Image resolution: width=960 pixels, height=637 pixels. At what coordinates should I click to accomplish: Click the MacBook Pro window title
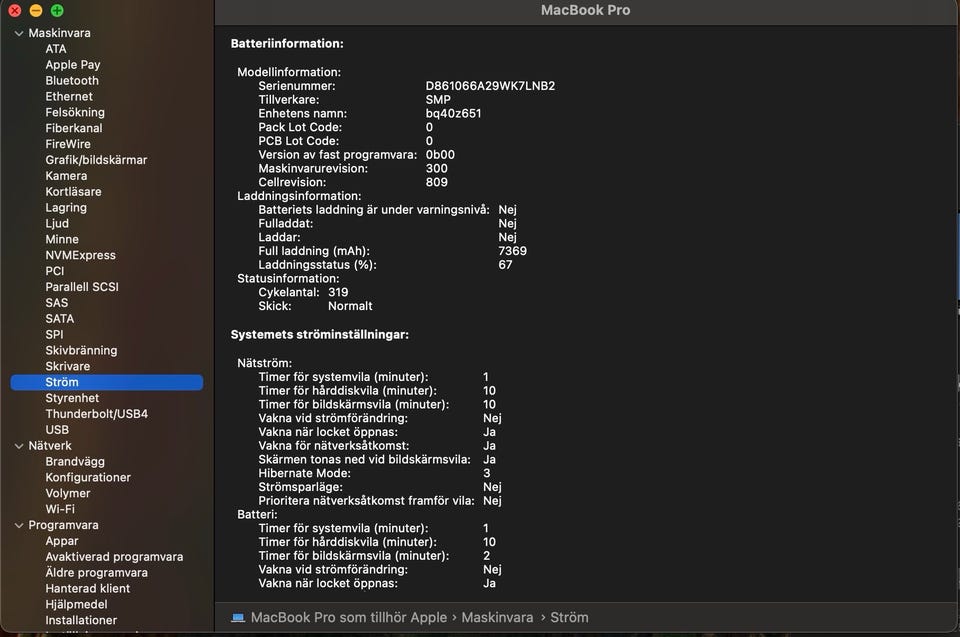585,10
